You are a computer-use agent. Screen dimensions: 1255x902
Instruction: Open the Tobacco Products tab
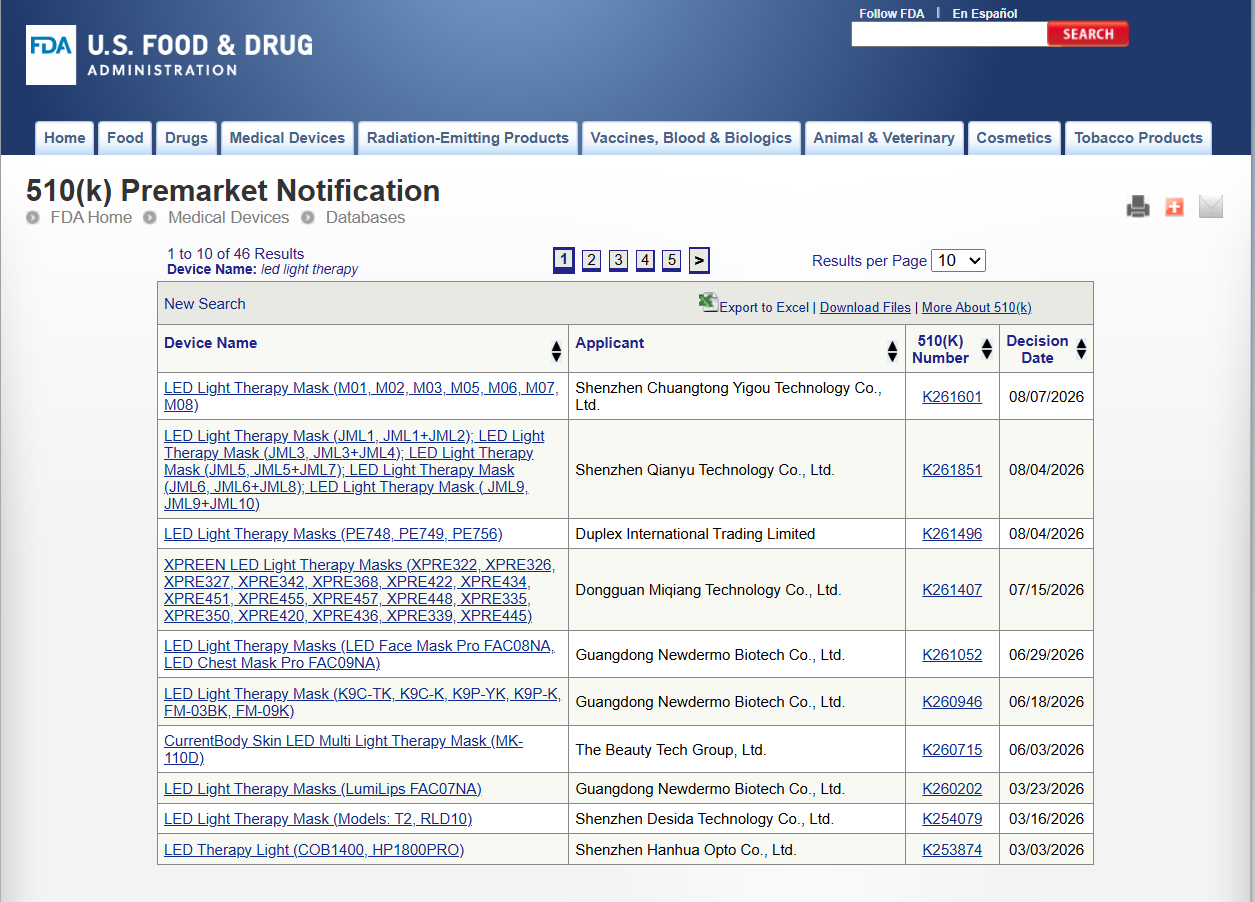1138,138
